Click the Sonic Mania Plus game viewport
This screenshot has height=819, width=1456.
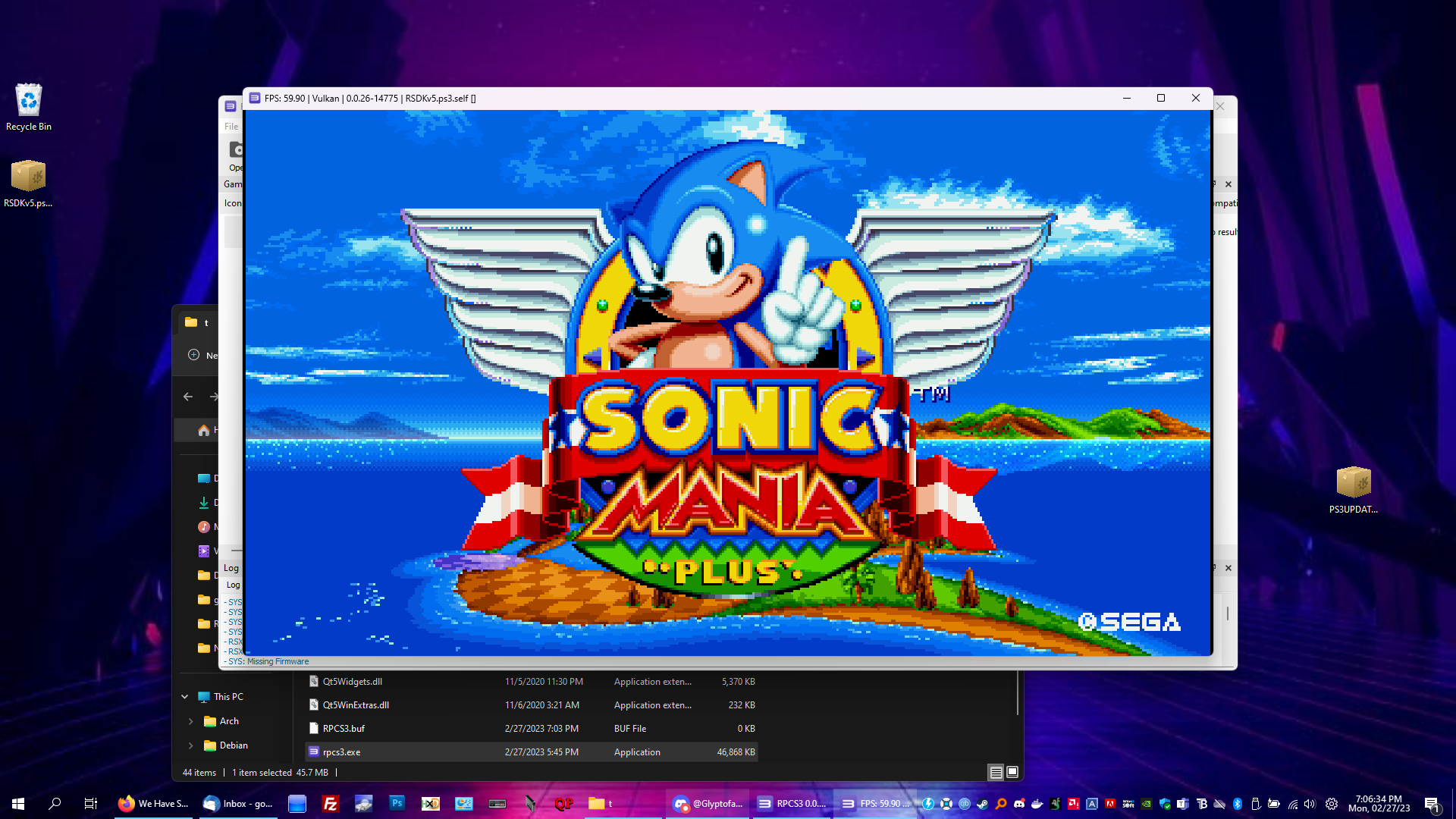727,383
